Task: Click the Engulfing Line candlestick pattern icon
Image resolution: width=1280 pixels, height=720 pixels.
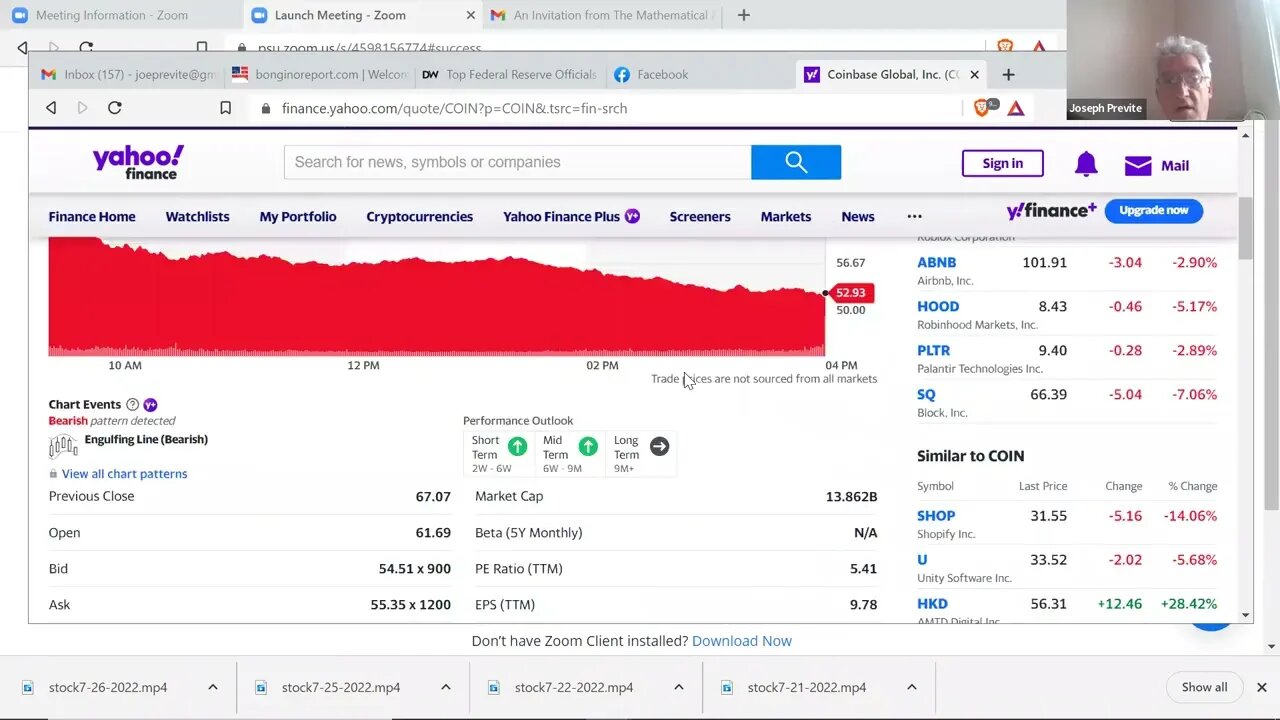Action: (63, 446)
